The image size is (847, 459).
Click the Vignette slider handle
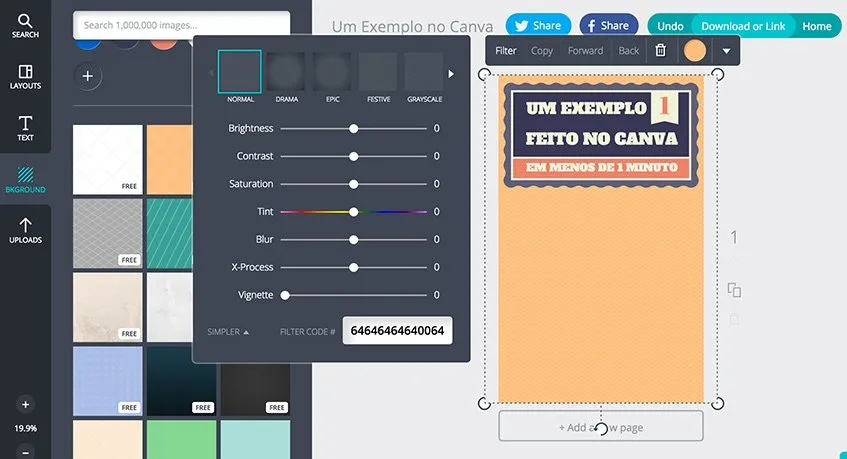(x=285, y=295)
